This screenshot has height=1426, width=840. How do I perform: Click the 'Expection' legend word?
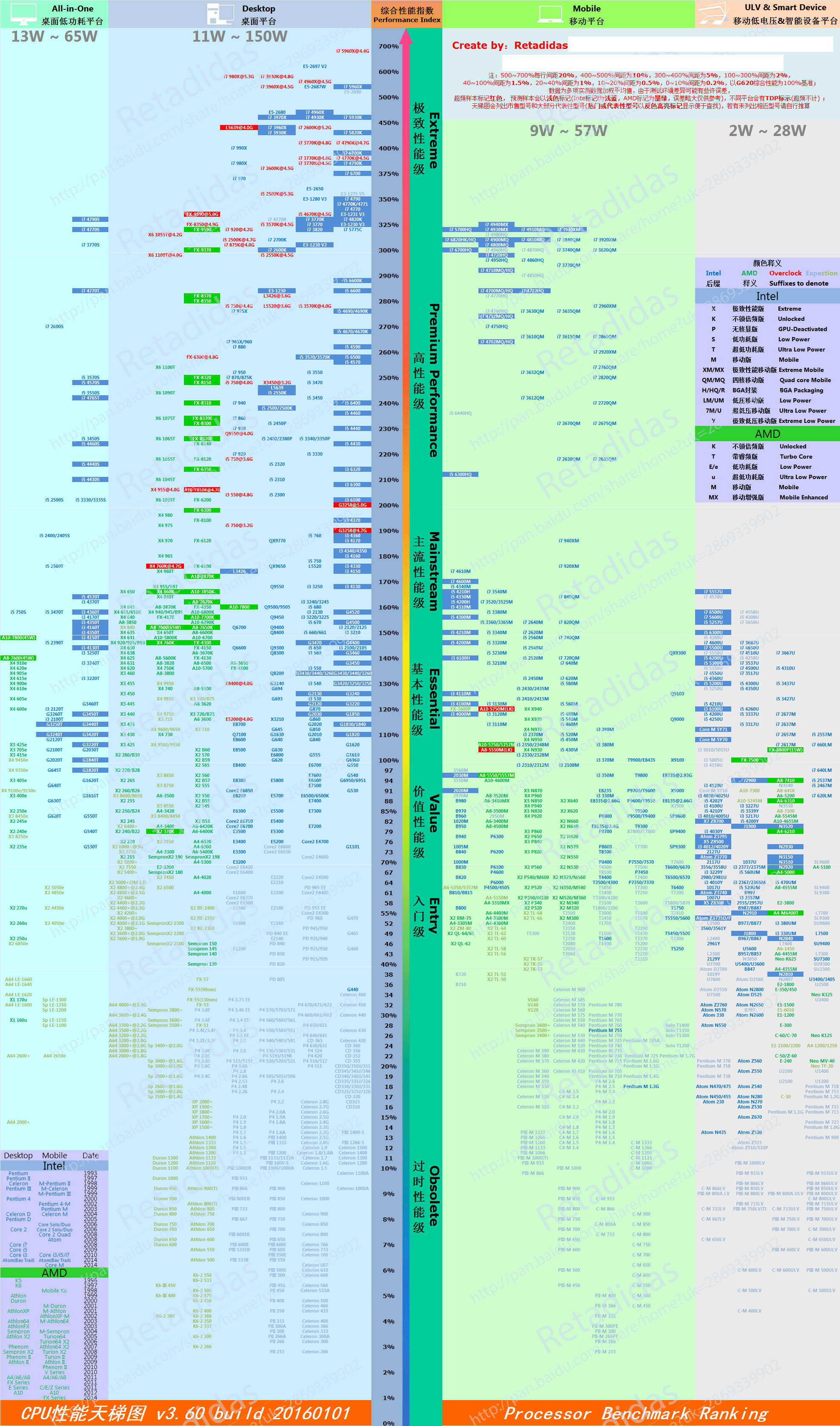pos(821,273)
